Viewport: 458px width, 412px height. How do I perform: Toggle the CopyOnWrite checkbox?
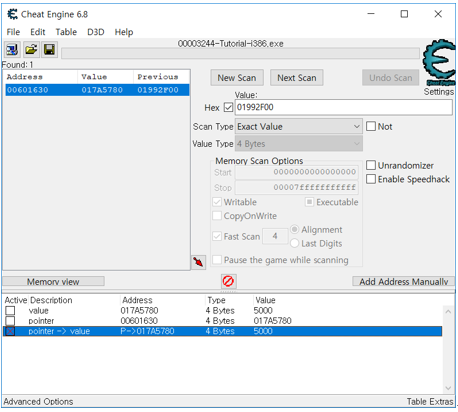click(x=217, y=216)
